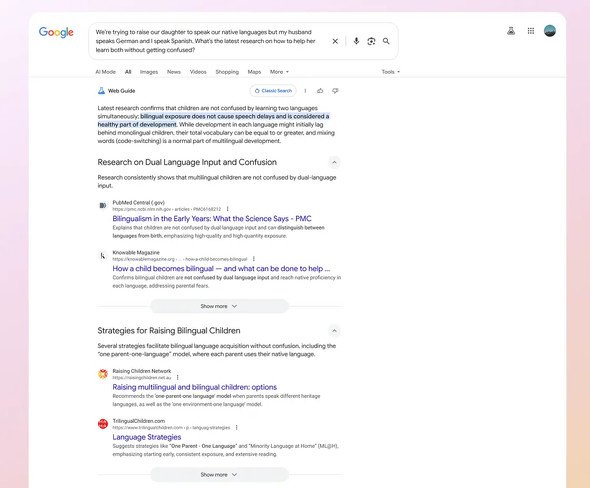Open options menu for TrilingualChildren.com result
Image resolution: width=590 pixels, height=488 pixels.
pos(236,427)
